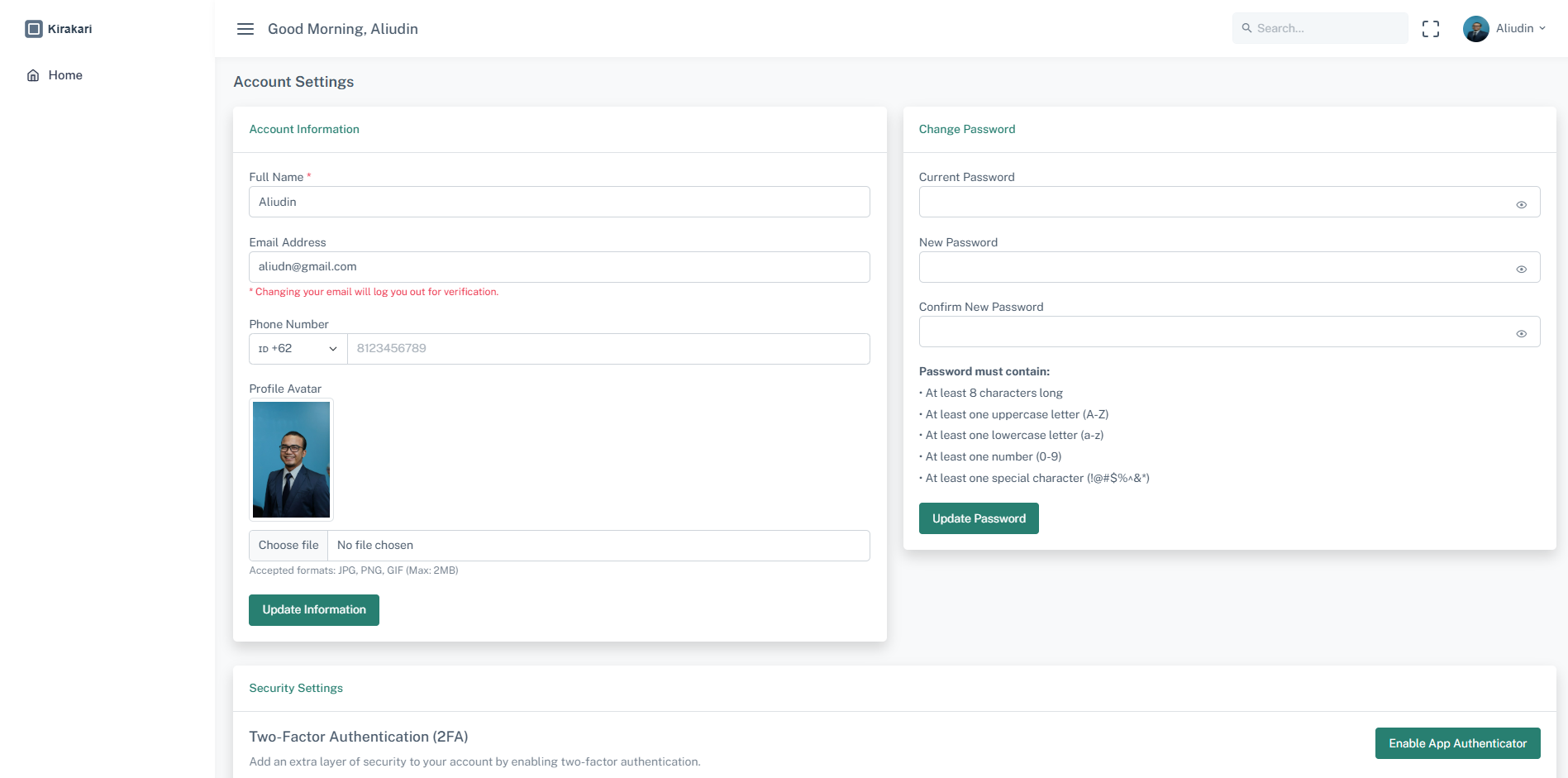Open the Security Settings section header
The height and width of the screenshot is (778, 1568).
(295, 688)
